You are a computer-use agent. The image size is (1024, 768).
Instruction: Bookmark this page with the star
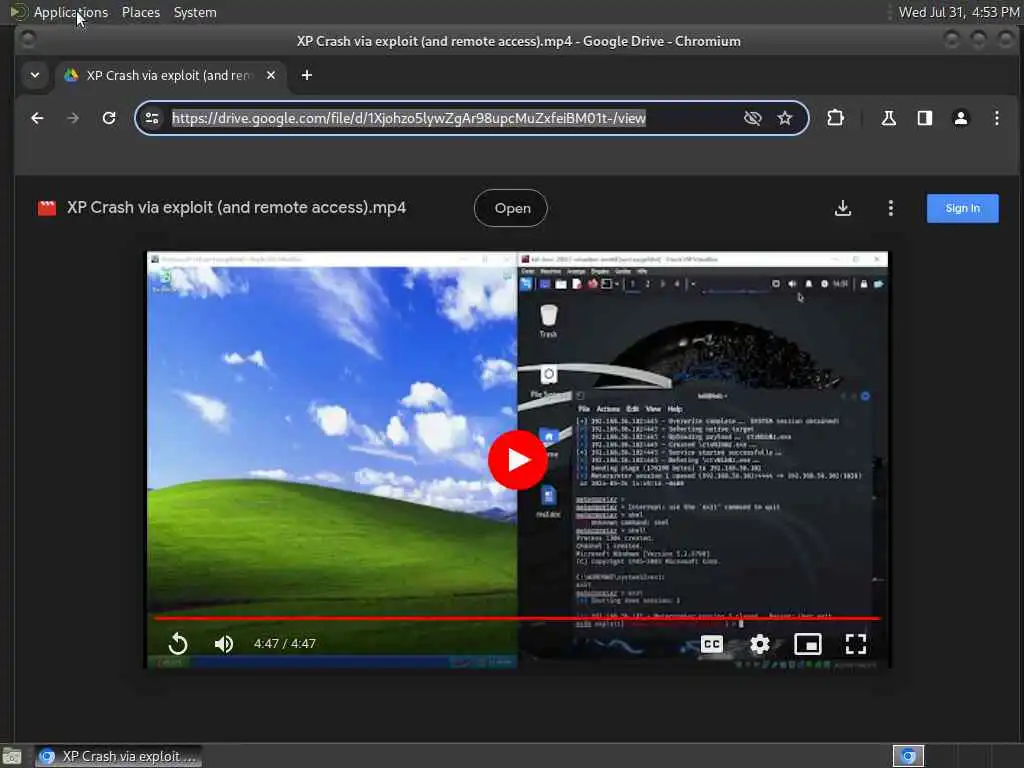tap(785, 118)
